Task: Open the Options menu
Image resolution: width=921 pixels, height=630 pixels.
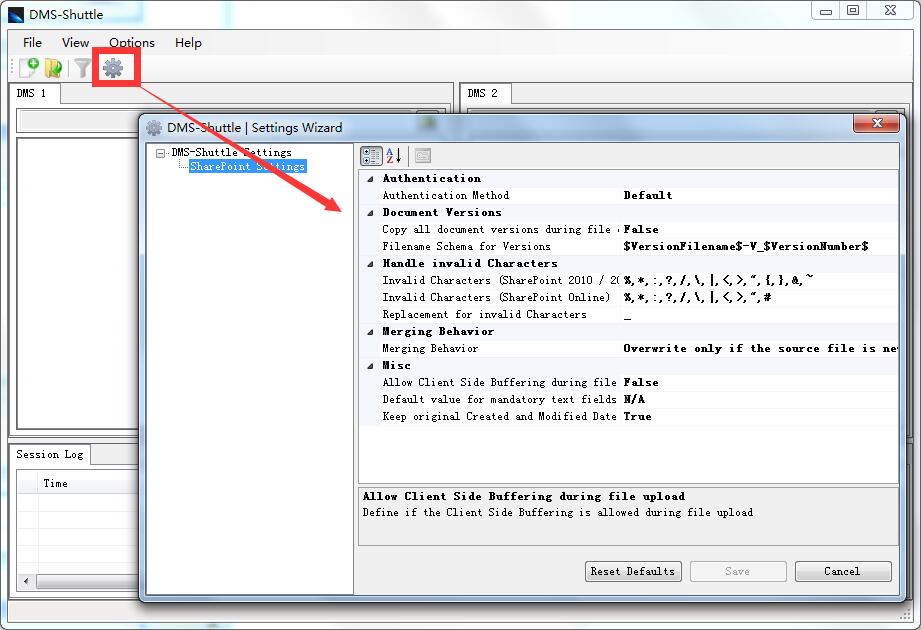Action: pyautogui.click(x=132, y=42)
